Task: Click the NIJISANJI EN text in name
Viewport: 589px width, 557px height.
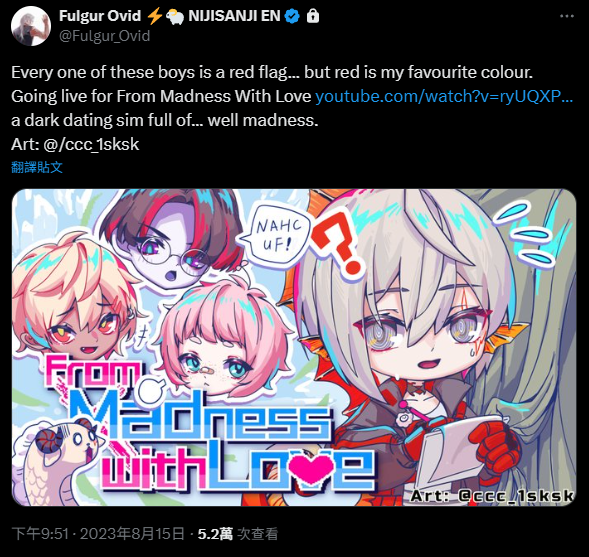Action: (234, 16)
